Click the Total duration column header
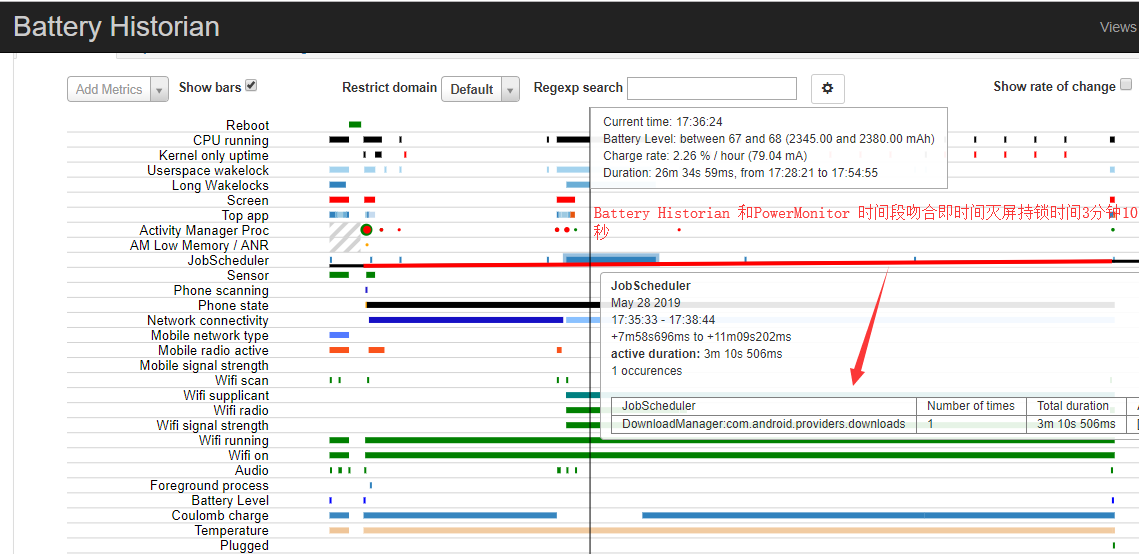 (x=1073, y=406)
